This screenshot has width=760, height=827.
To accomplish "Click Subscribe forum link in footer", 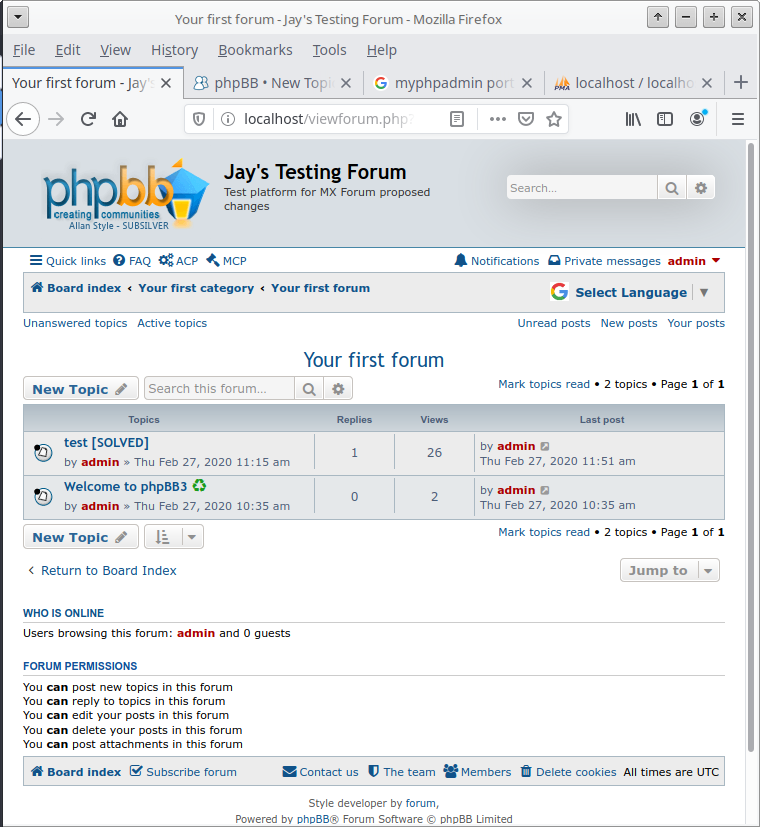I will tap(184, 772).
